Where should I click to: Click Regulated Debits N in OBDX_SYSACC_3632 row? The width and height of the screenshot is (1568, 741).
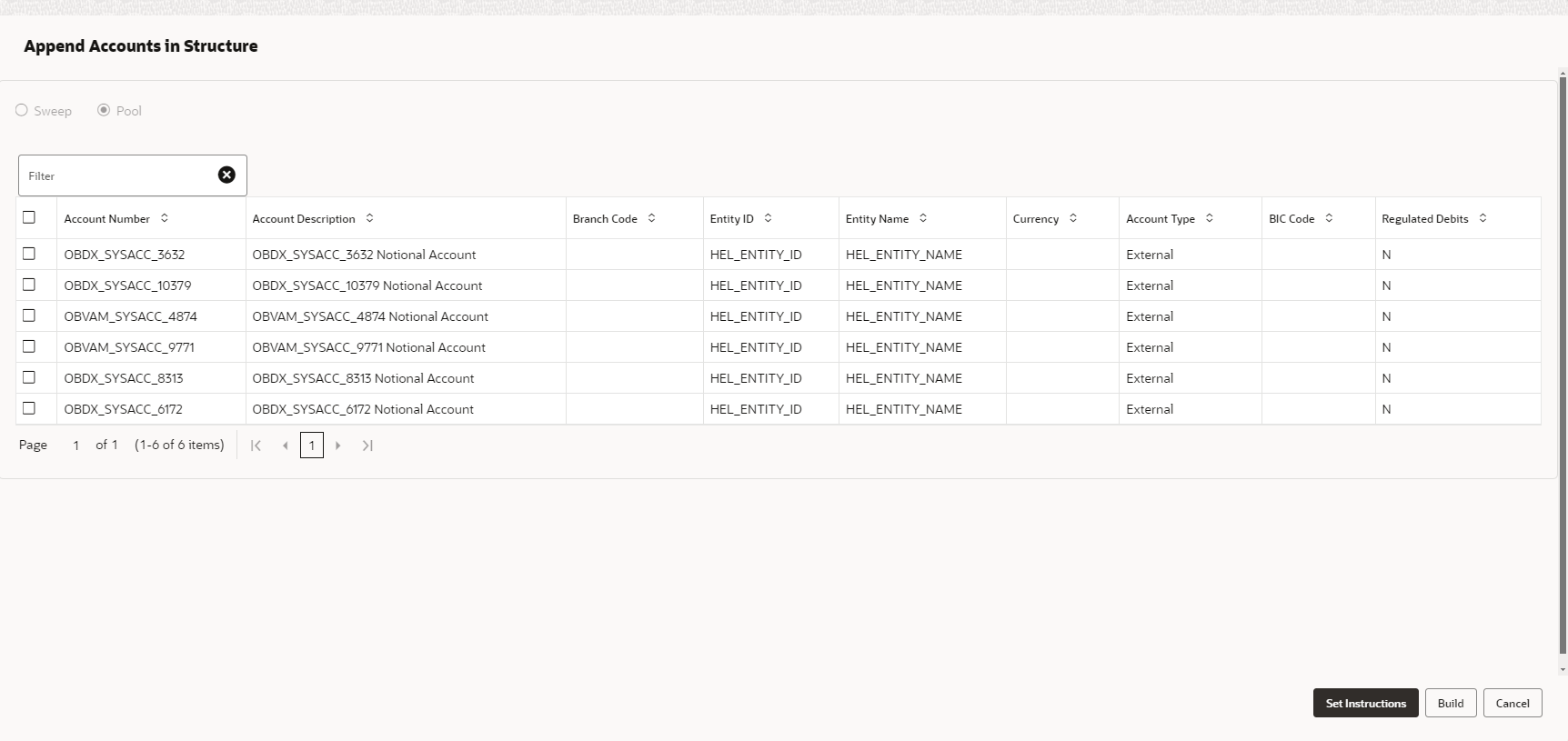point(1386,255)
